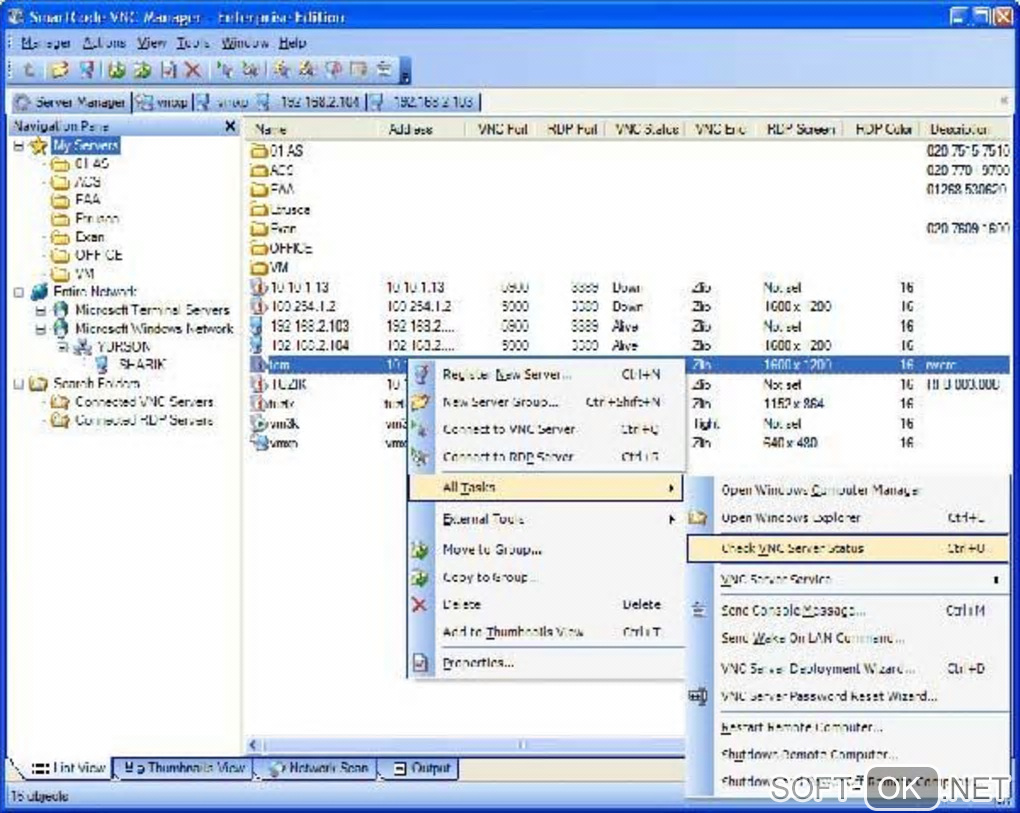Click the Connect to VNC Server toolbar icon

pyautogui.click(x=225, y=69)
